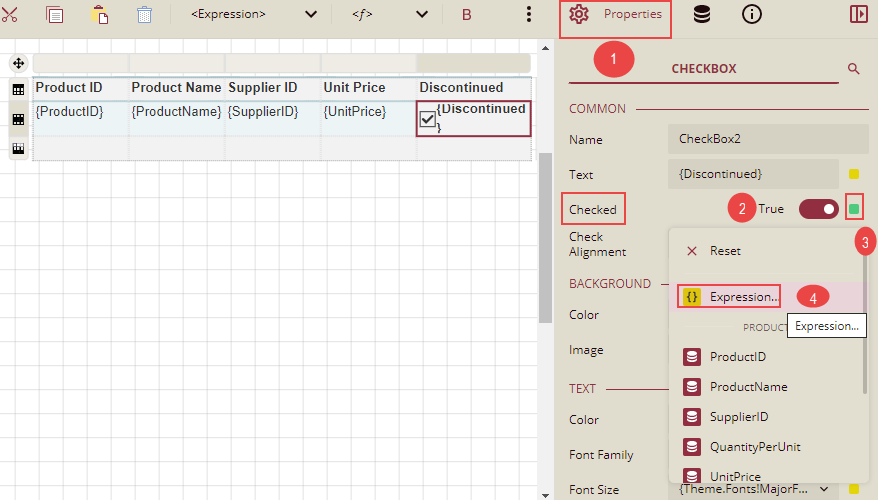Click the checkbox in the Discontinued cell

(428, 119)
